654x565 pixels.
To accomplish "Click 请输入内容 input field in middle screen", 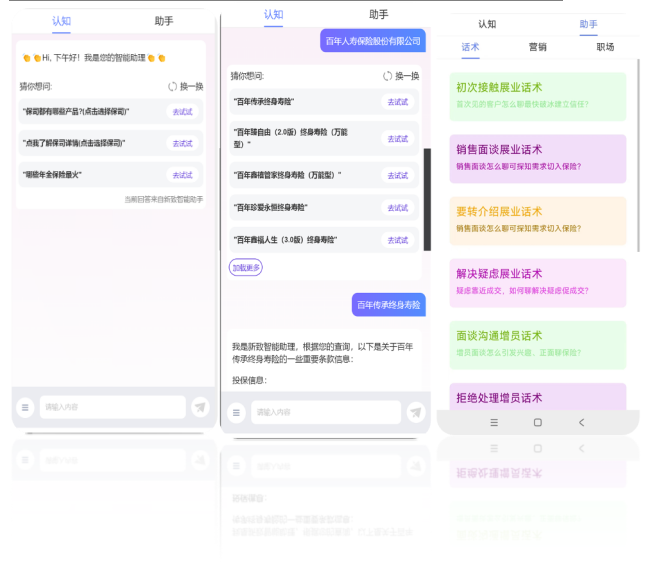I will pyautogui.click(x=326, y=412).
